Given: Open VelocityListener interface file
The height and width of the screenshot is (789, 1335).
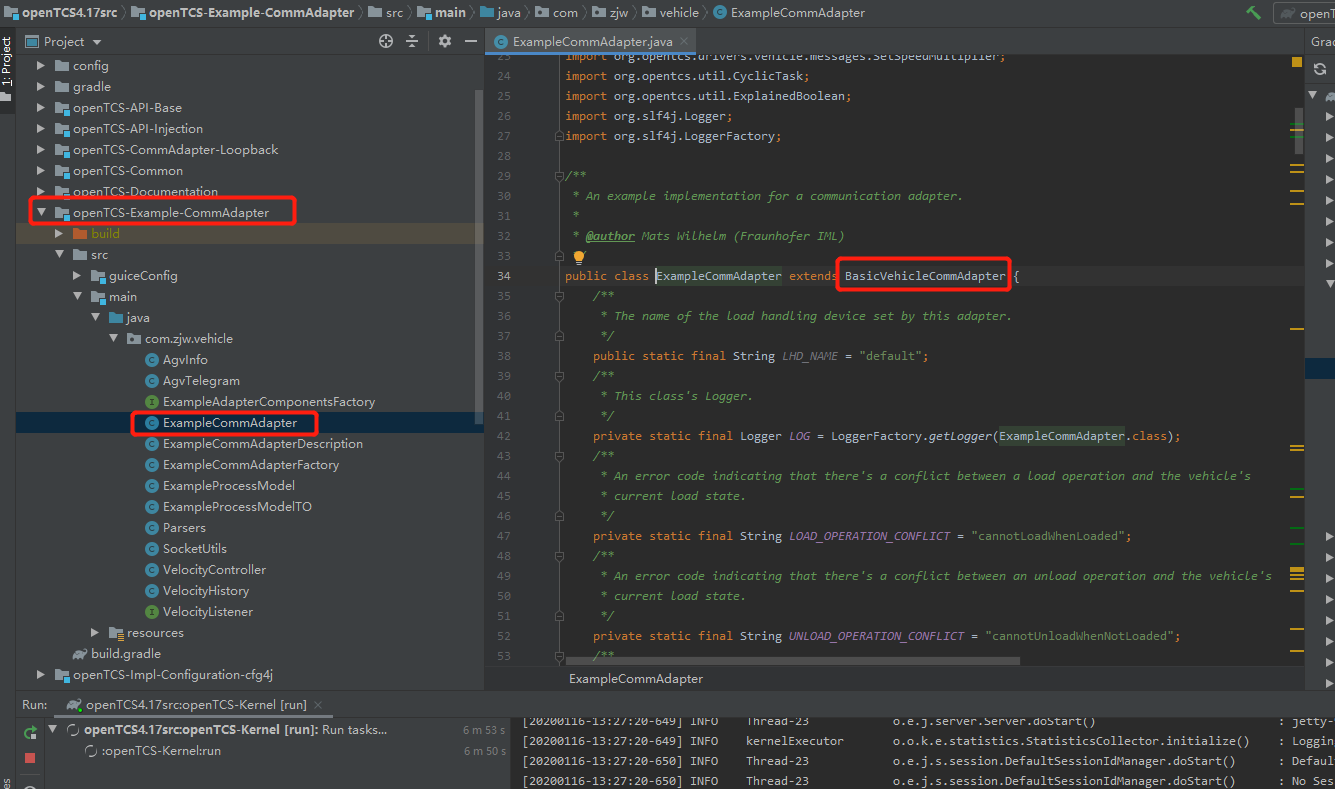Looking at the screenshot, I should 208,611.
